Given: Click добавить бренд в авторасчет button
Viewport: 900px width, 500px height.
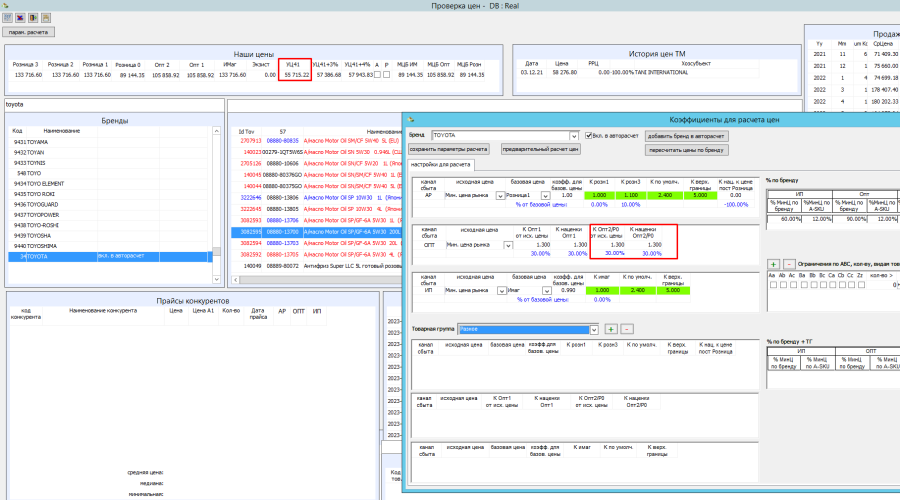Looking at the screenshot, I should [x=686, y=136].
